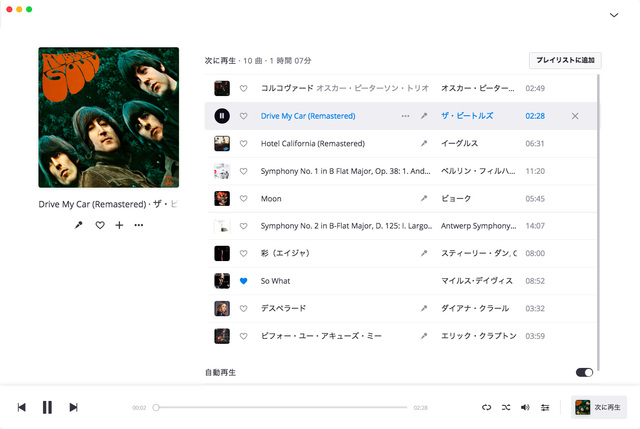Favorite the コルコヴァード track
Viewport: 640px width, 429px height.
pyautogui.click(x=243, y=88)
